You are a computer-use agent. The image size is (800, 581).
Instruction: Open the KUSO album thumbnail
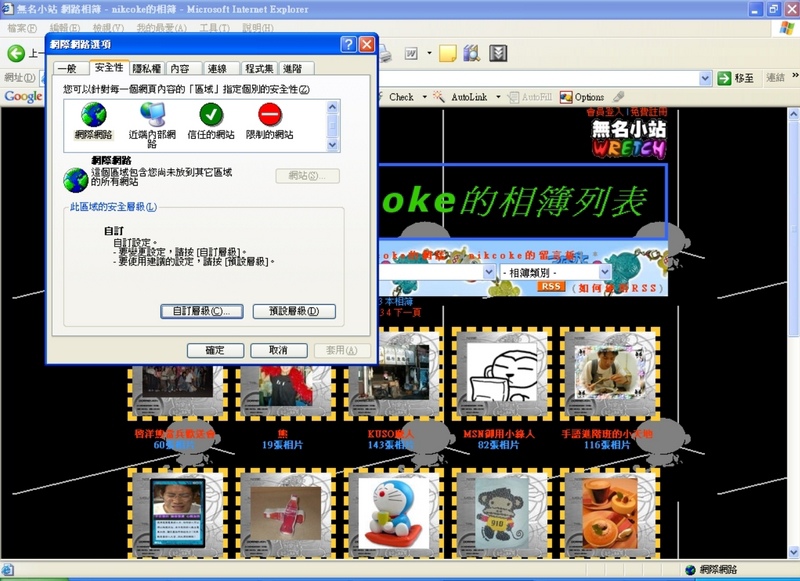(393, 374)
